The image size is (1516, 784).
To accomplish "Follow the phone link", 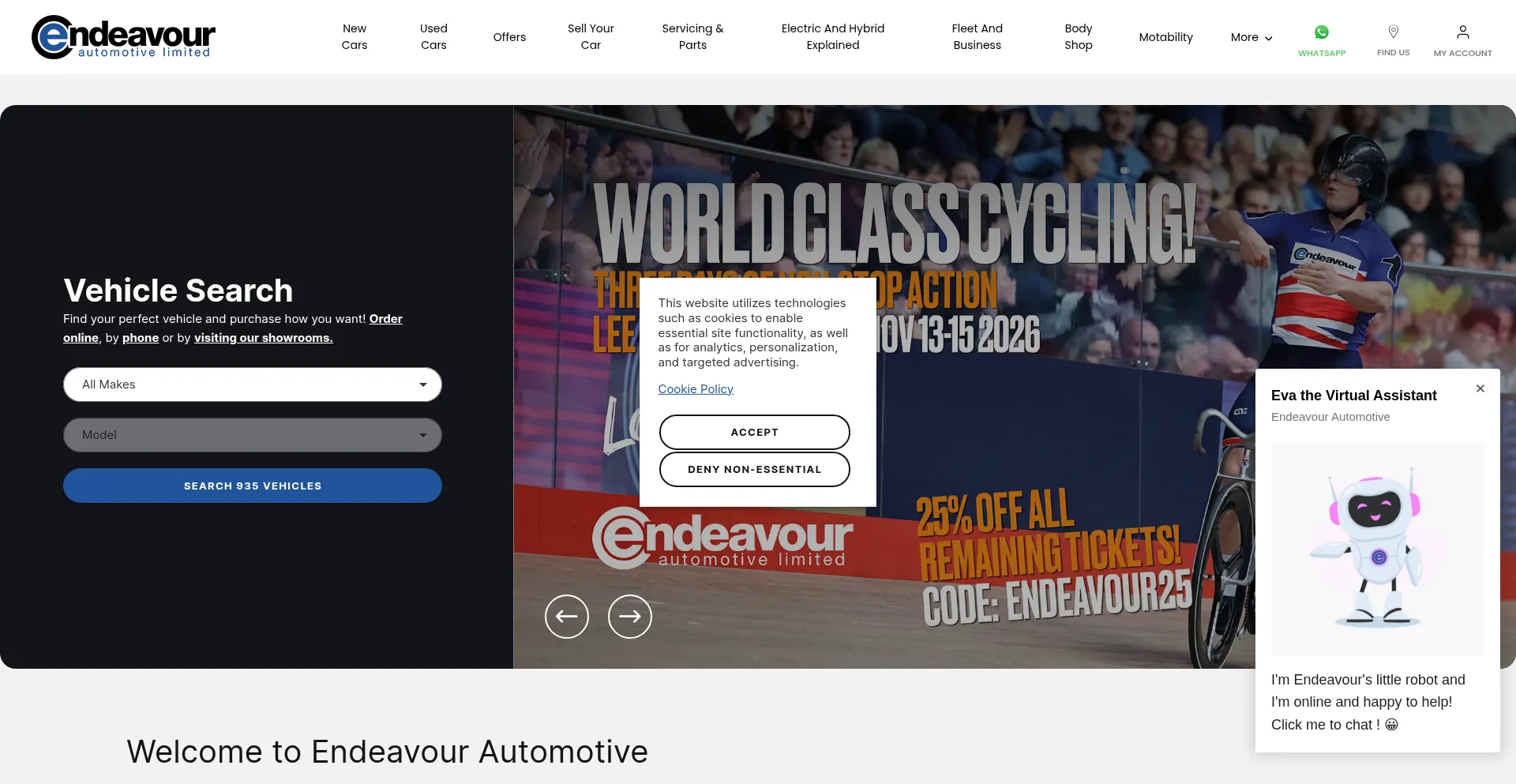I will pos(141,338).
